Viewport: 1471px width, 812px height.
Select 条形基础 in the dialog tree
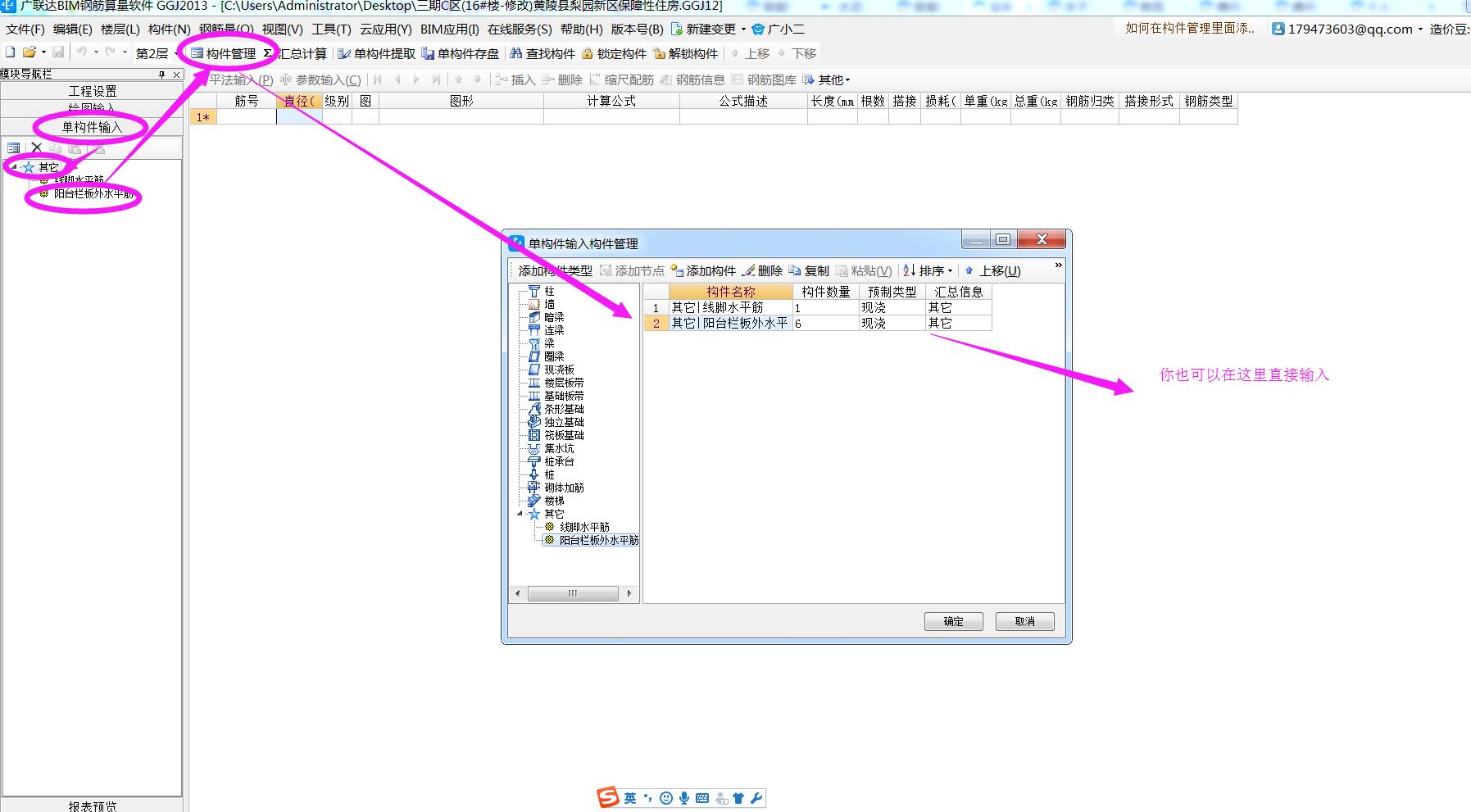[x=564, y=409]
